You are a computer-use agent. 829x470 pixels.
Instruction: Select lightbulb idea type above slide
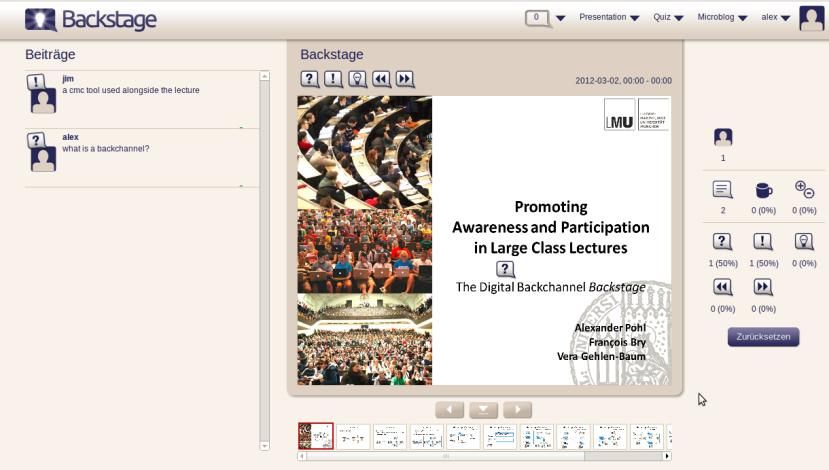tap(357, 79)
